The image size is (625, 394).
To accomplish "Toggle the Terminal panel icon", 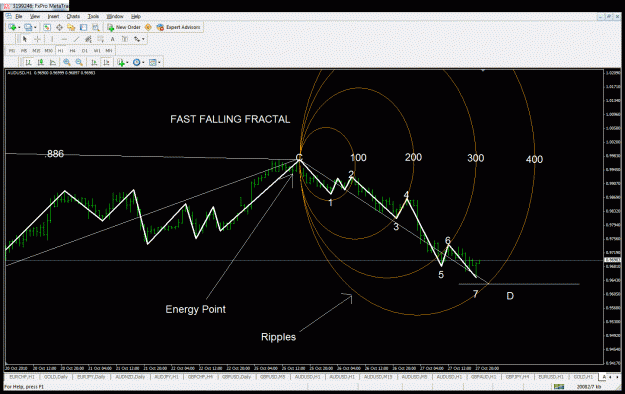I will pyautogui.click(x=83, y=27).
